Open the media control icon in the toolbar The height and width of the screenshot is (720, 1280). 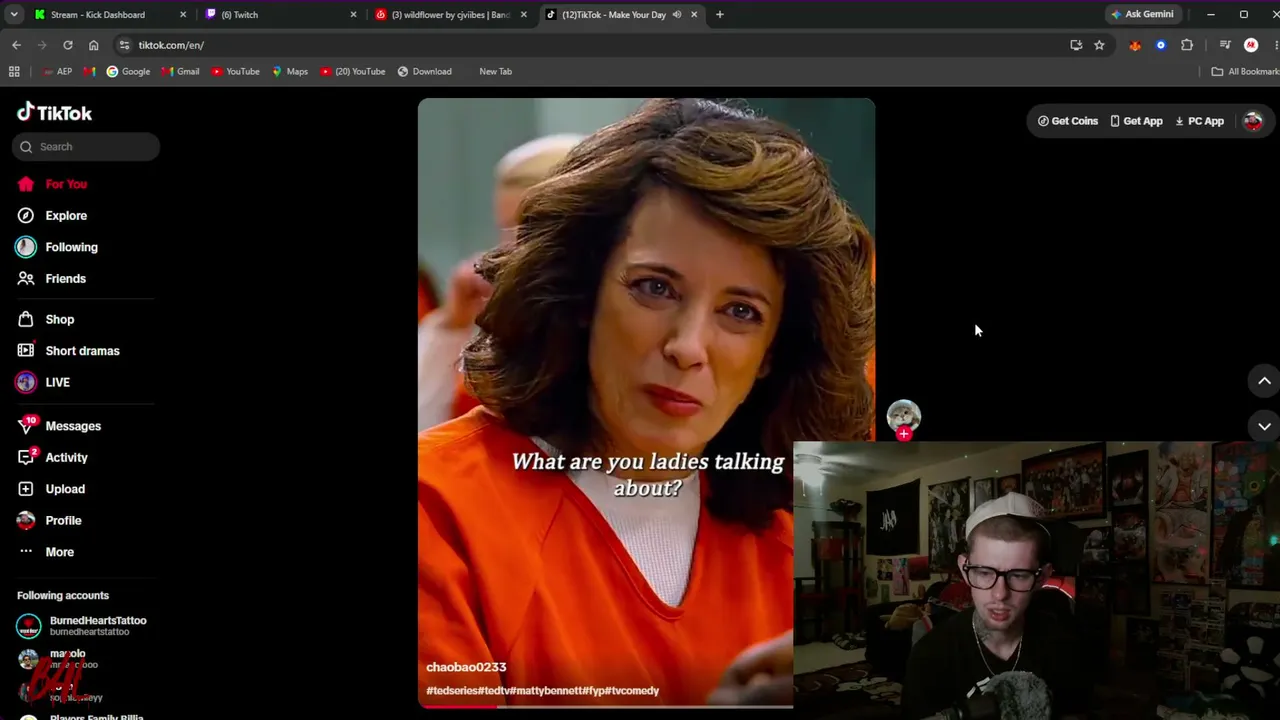1225,45
